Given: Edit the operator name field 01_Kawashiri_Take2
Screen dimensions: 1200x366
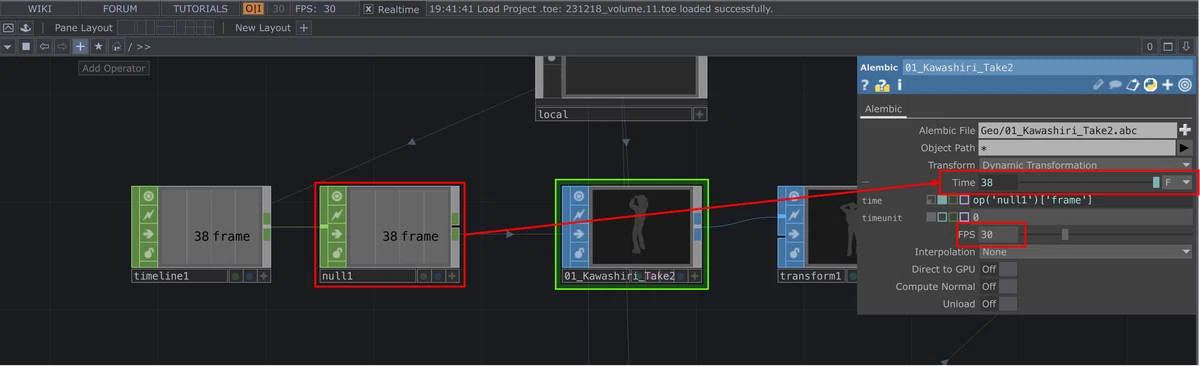Looking at the screenshot, I should [1047, 67].
